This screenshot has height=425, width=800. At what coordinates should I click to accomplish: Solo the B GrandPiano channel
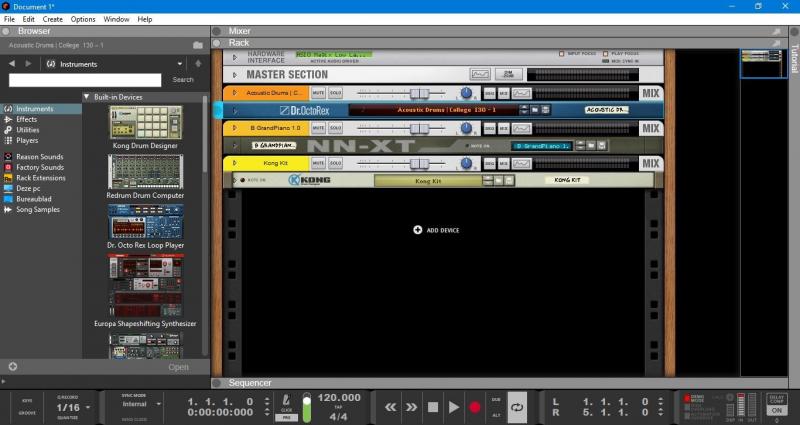point(335,128)
